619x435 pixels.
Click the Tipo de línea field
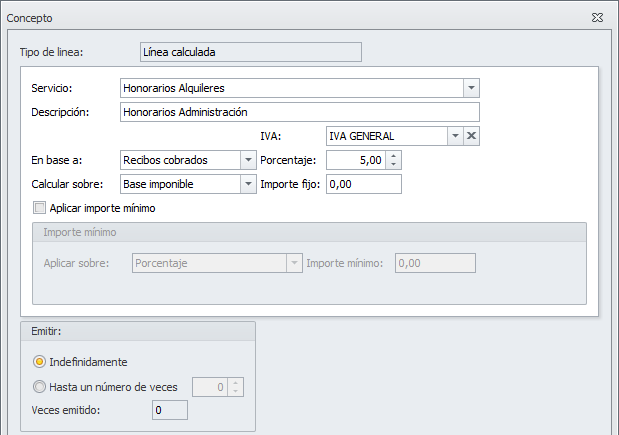(250, 51)
